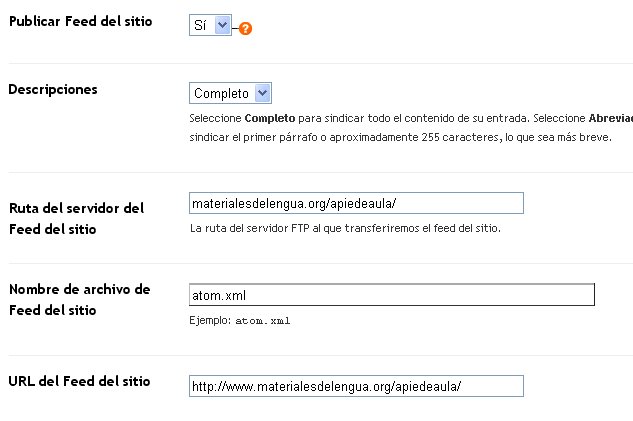Click the orange help icon beside Publicar Feed
633x421 pixels.
(x=245, y=28)
